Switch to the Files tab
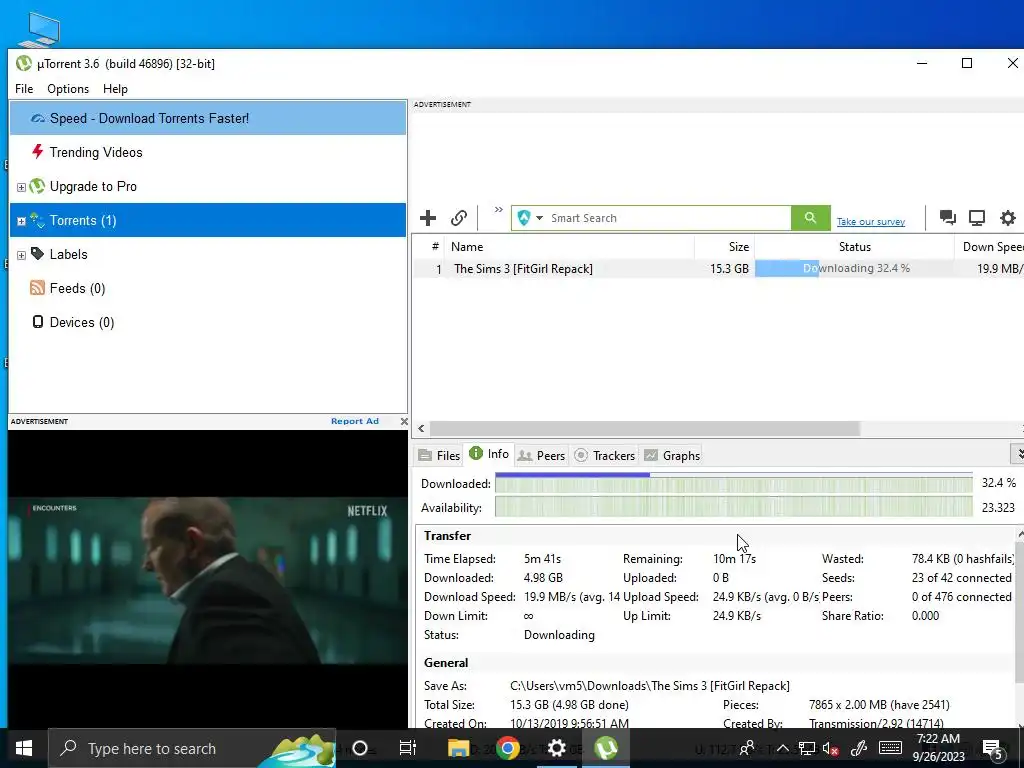 [439, 455]
